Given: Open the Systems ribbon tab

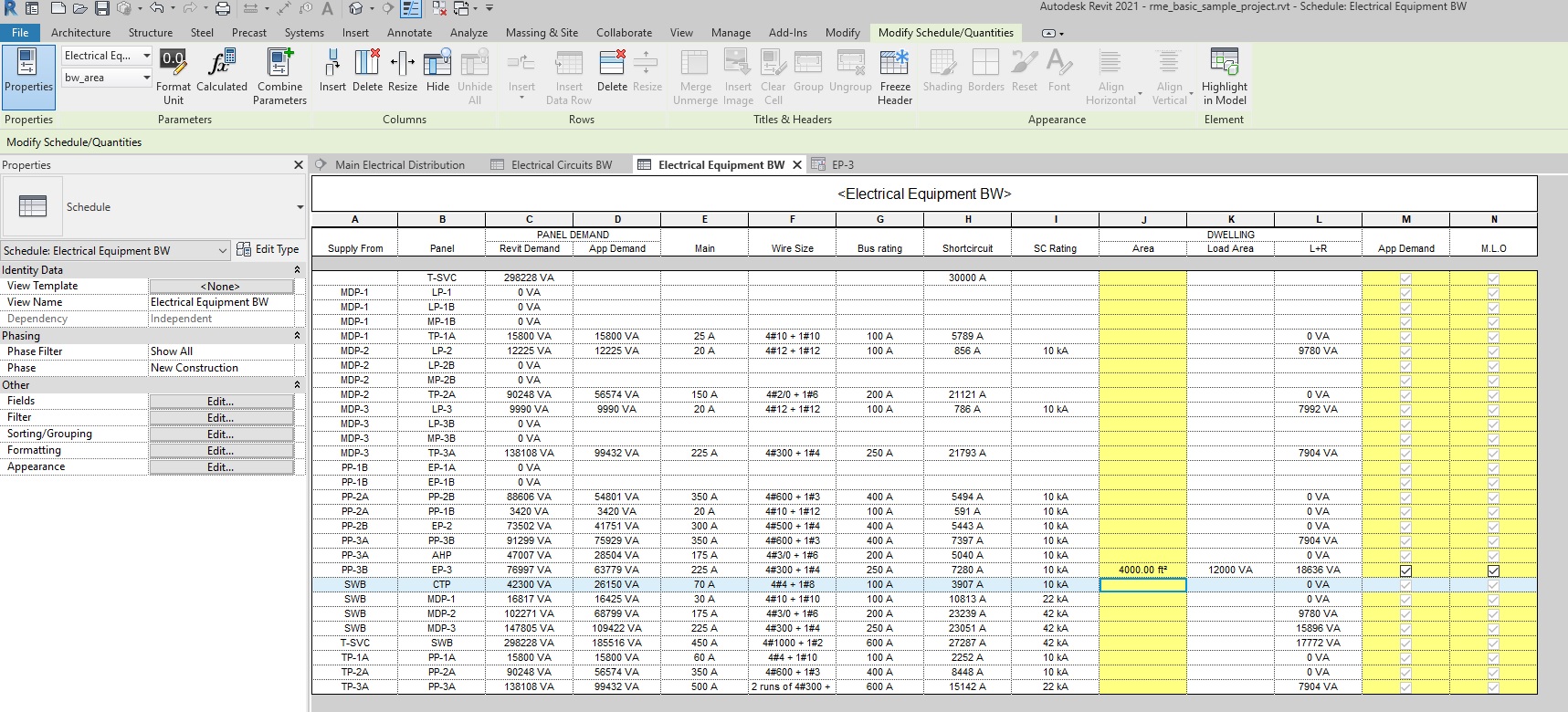Looking at the screenshot, I should pyautogui.click(x=303, y=33).
